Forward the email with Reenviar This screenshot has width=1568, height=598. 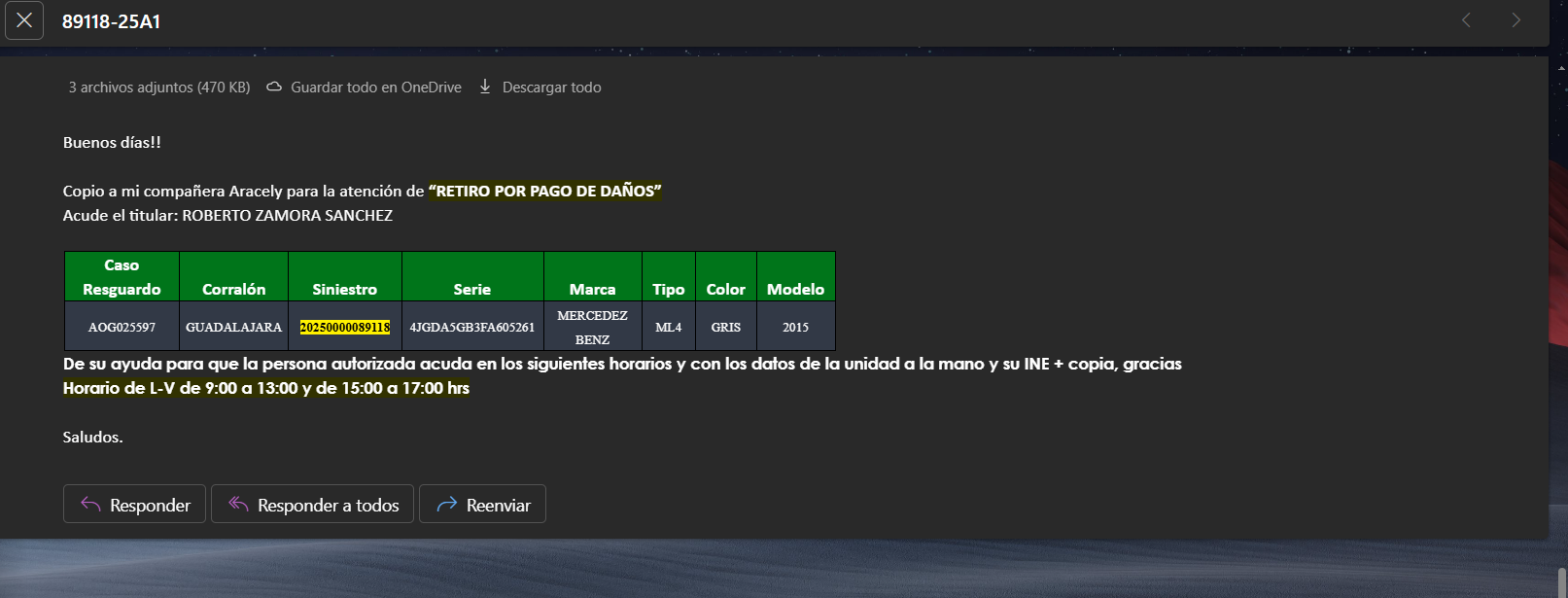click(x=482, y=504)
